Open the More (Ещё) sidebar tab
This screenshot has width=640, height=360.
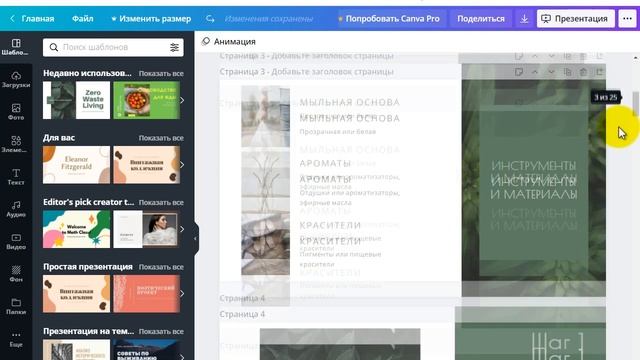coord(16,339)
